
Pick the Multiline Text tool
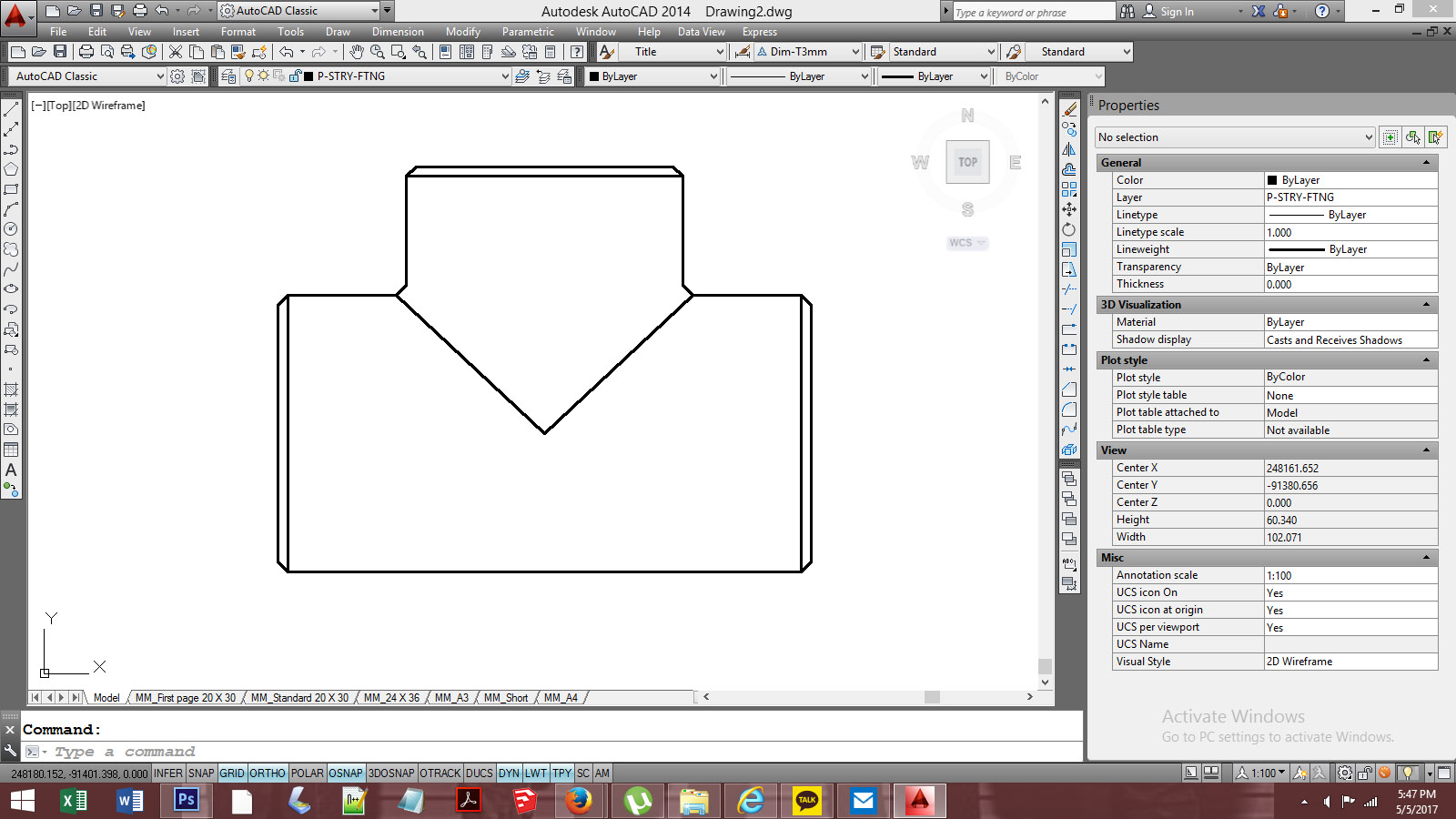11,470
